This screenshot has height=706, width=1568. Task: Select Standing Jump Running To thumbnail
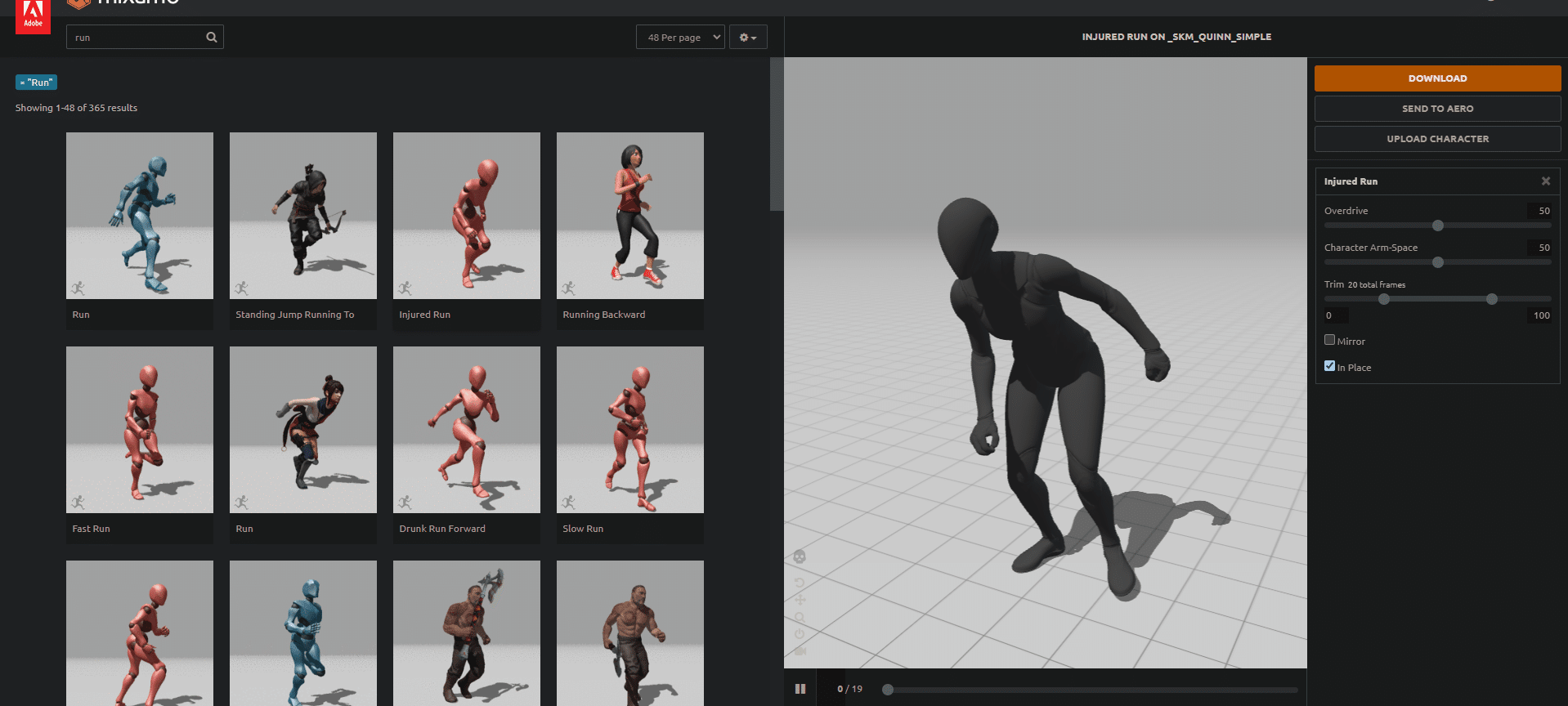pyautogui.click(x=303, y=216)
